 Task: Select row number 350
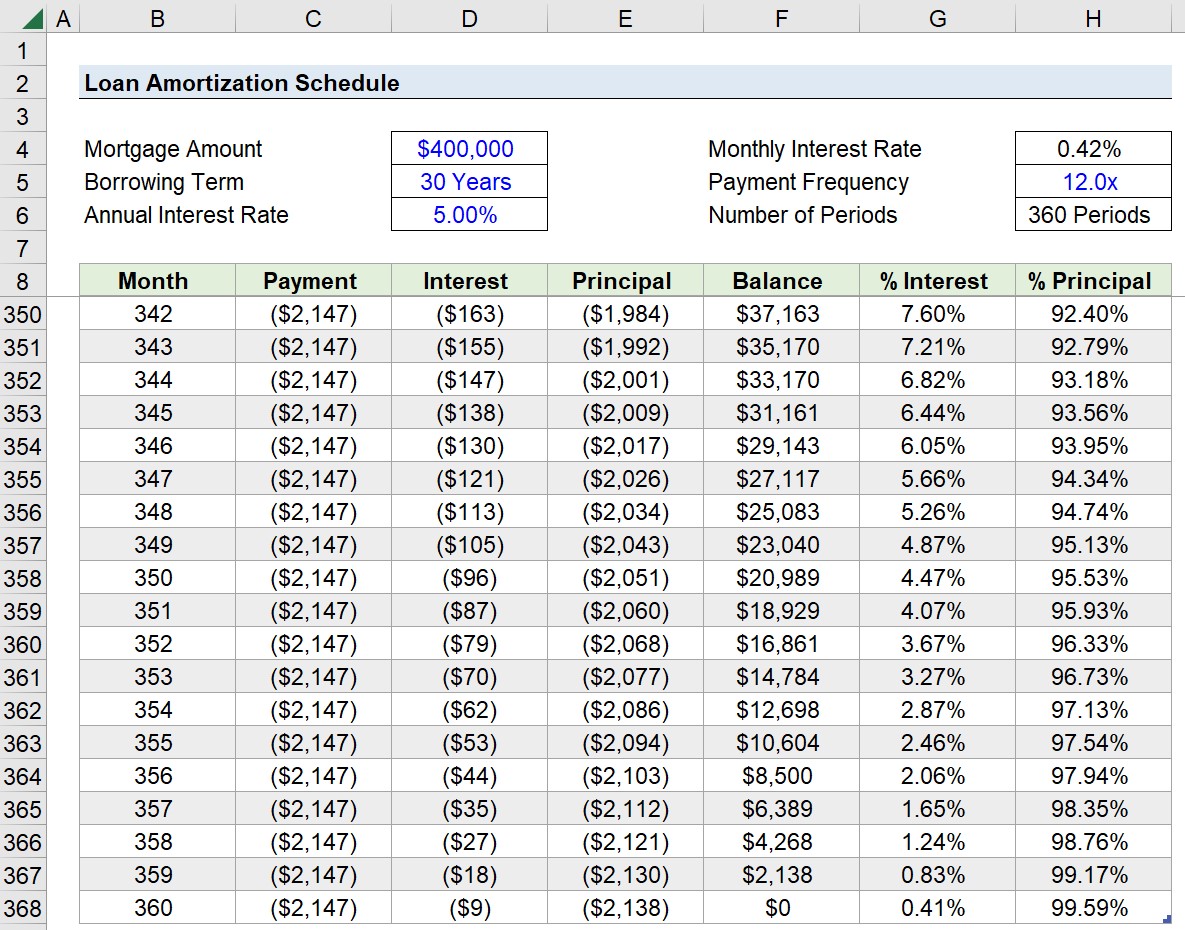(22, 314)
